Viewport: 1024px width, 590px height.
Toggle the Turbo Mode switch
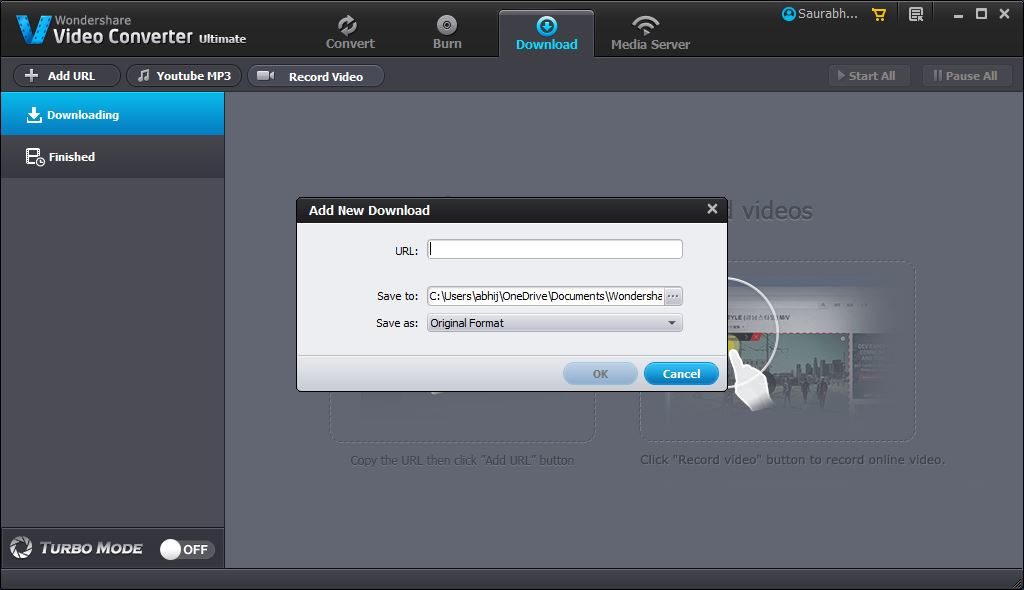pyautogui.click(x=186, y=549)
